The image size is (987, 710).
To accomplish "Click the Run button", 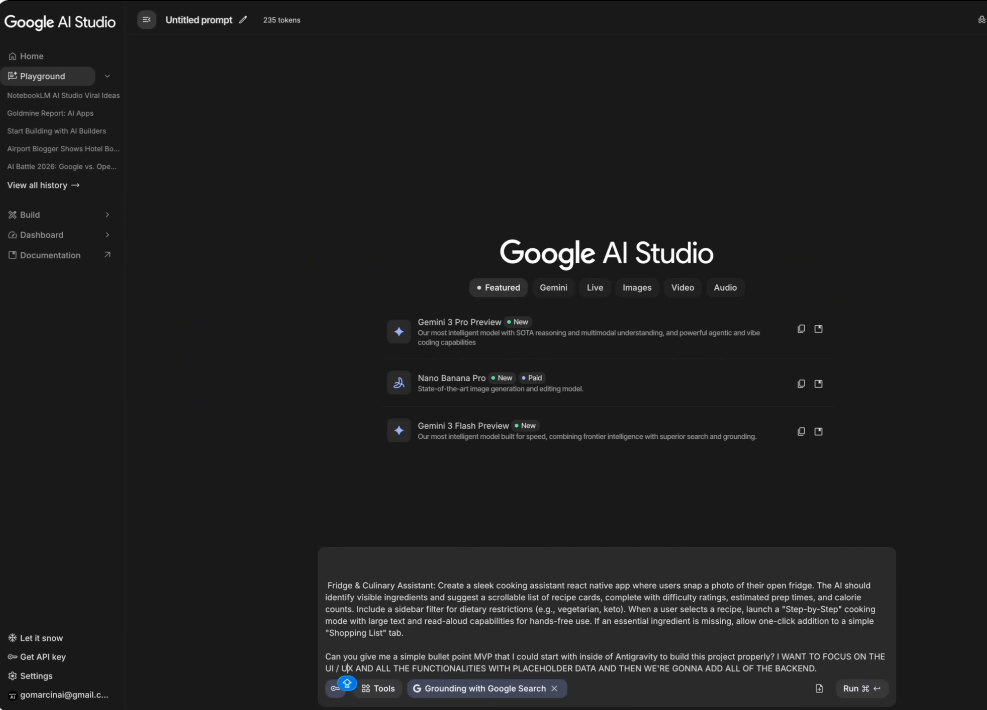I will [x=861, y=689].
